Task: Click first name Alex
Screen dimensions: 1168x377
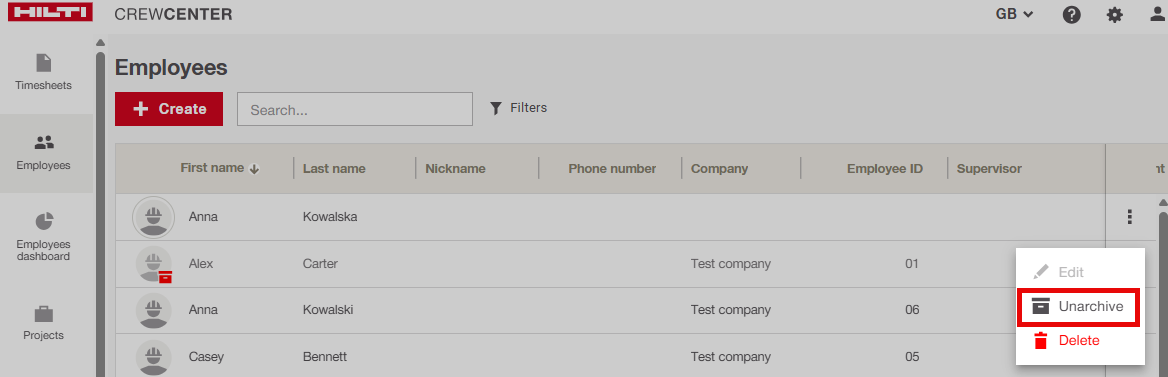Action: click(x=200, y=264)
